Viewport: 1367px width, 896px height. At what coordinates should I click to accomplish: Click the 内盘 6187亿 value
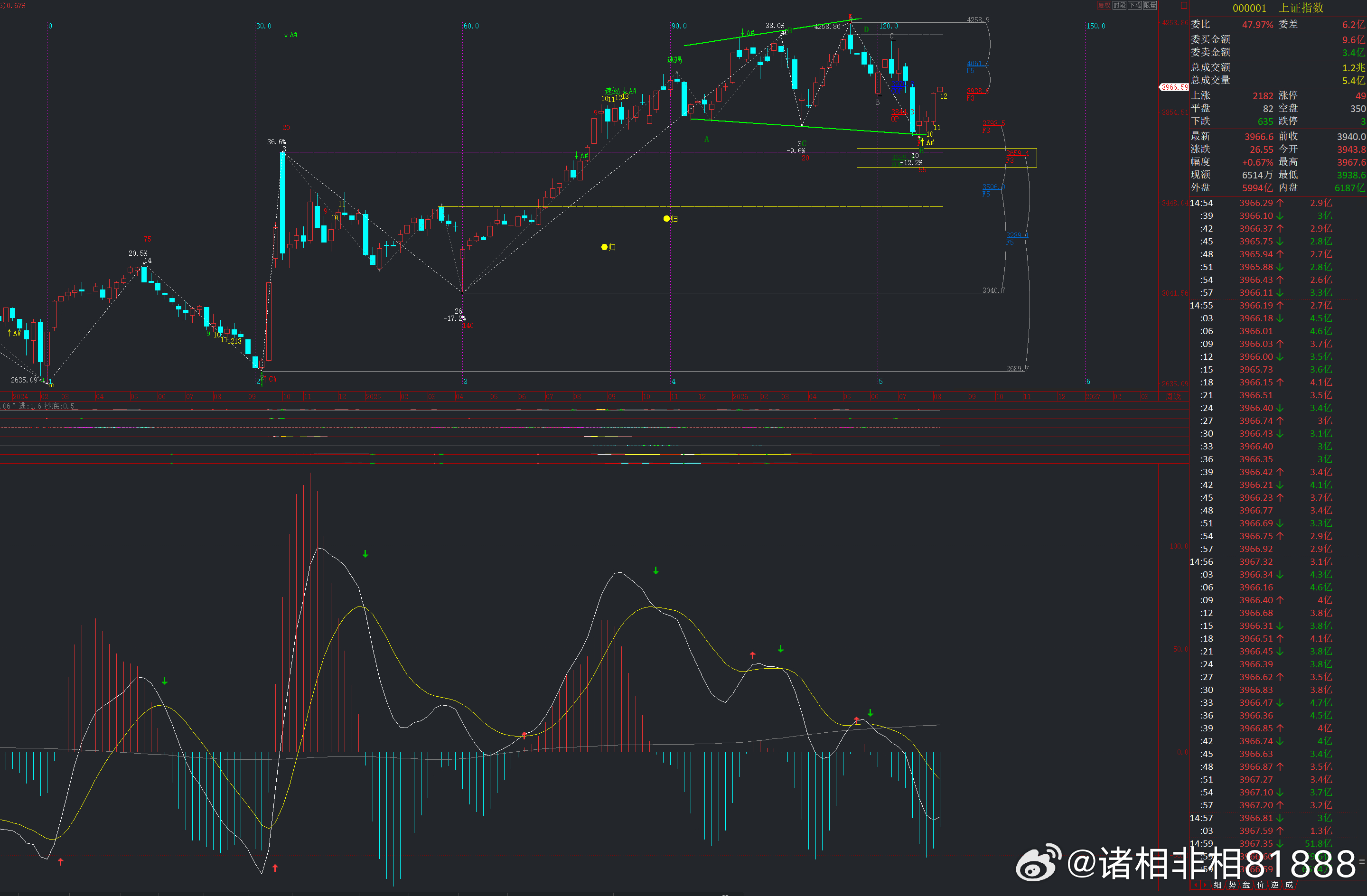coord(1350,188)
